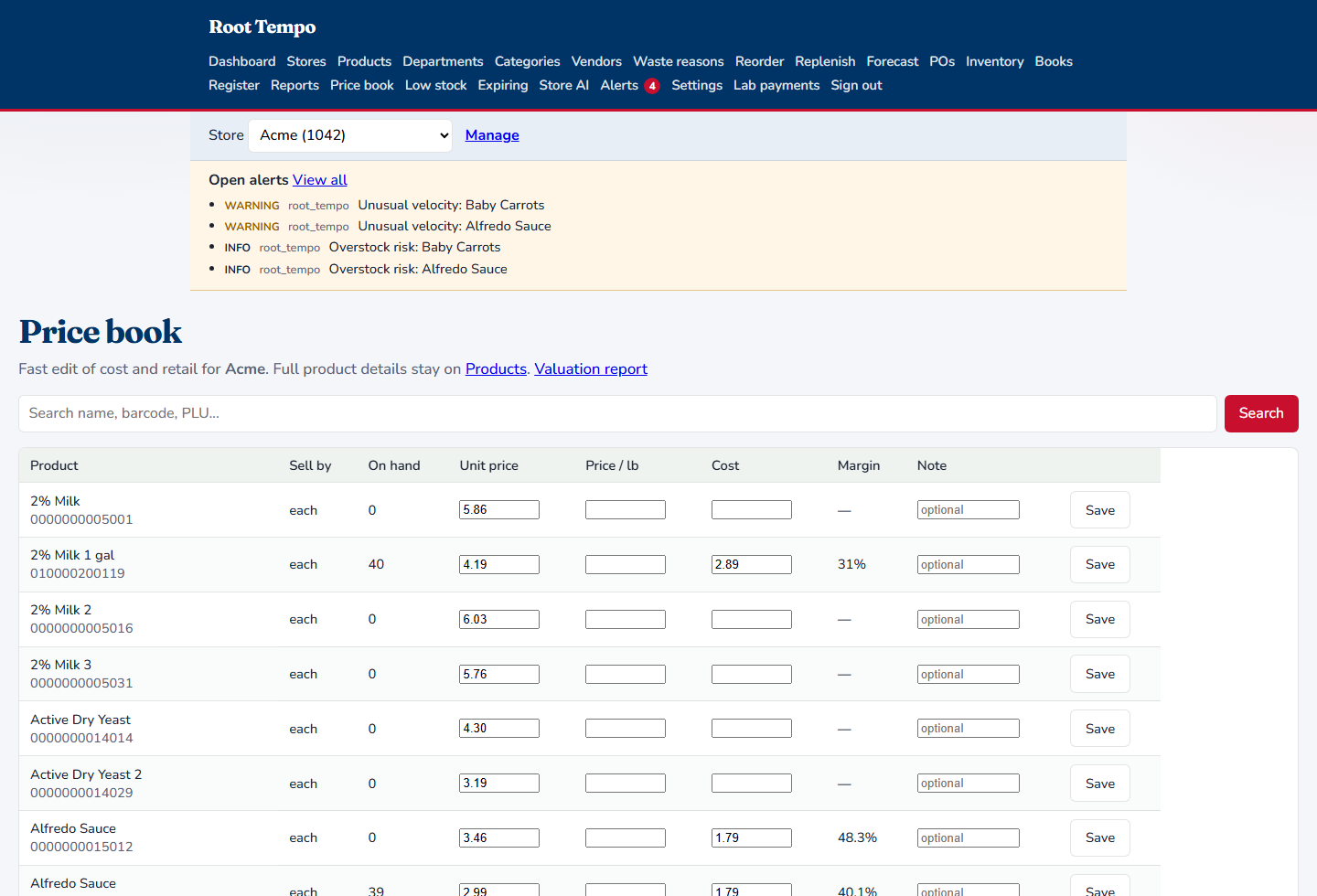Focus the product search field
The image size is (1317, 896).
click(617, 413)
